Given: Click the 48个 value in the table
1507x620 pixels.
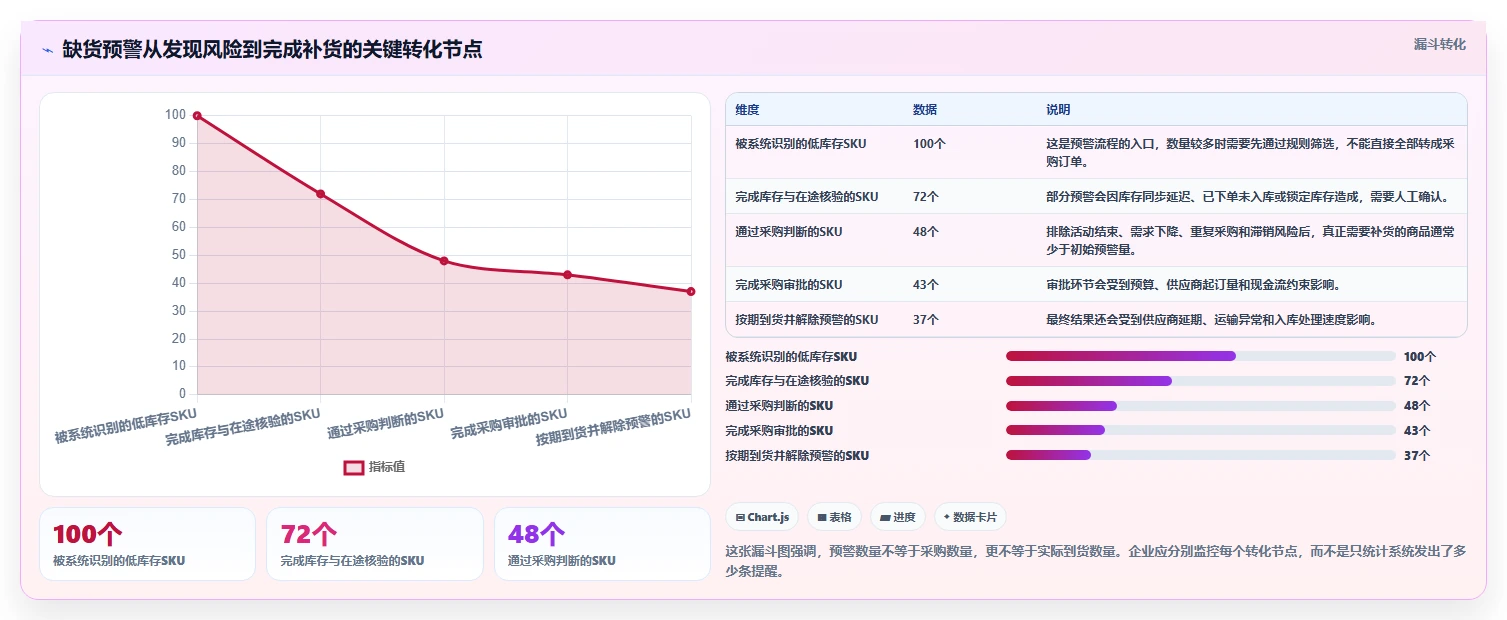Looking at the screenshot, I should [926, 232].
